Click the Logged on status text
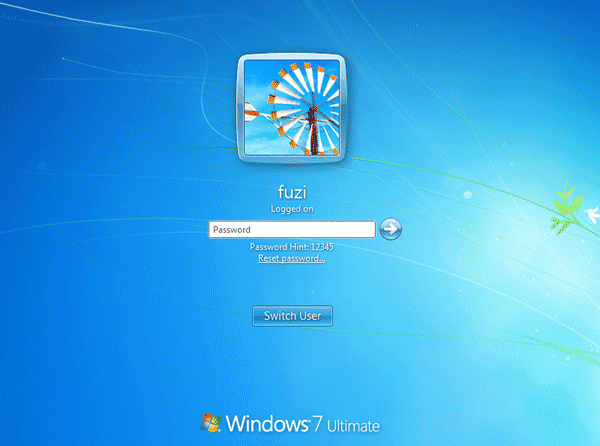Viewport: 600px width, 446px height. point(292,209)
